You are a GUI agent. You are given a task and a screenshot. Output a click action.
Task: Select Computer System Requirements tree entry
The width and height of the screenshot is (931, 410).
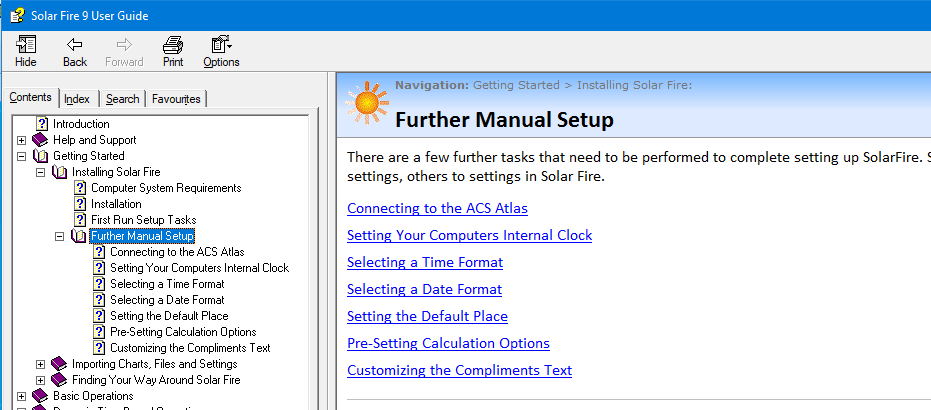tap(166, 188)
